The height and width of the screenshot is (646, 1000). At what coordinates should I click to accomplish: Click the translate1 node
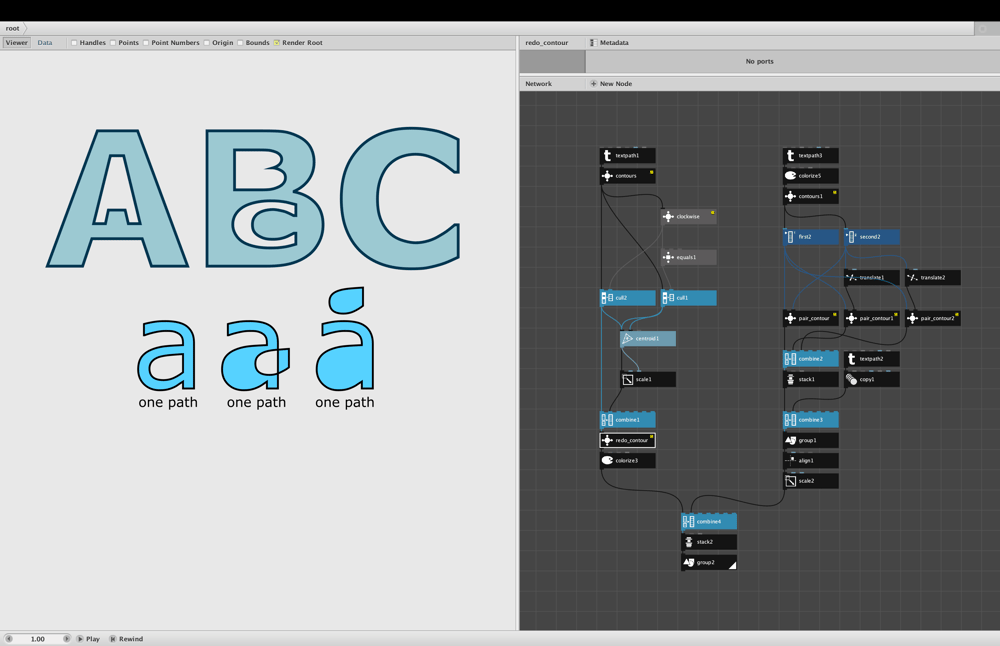(x=872, y=277)
